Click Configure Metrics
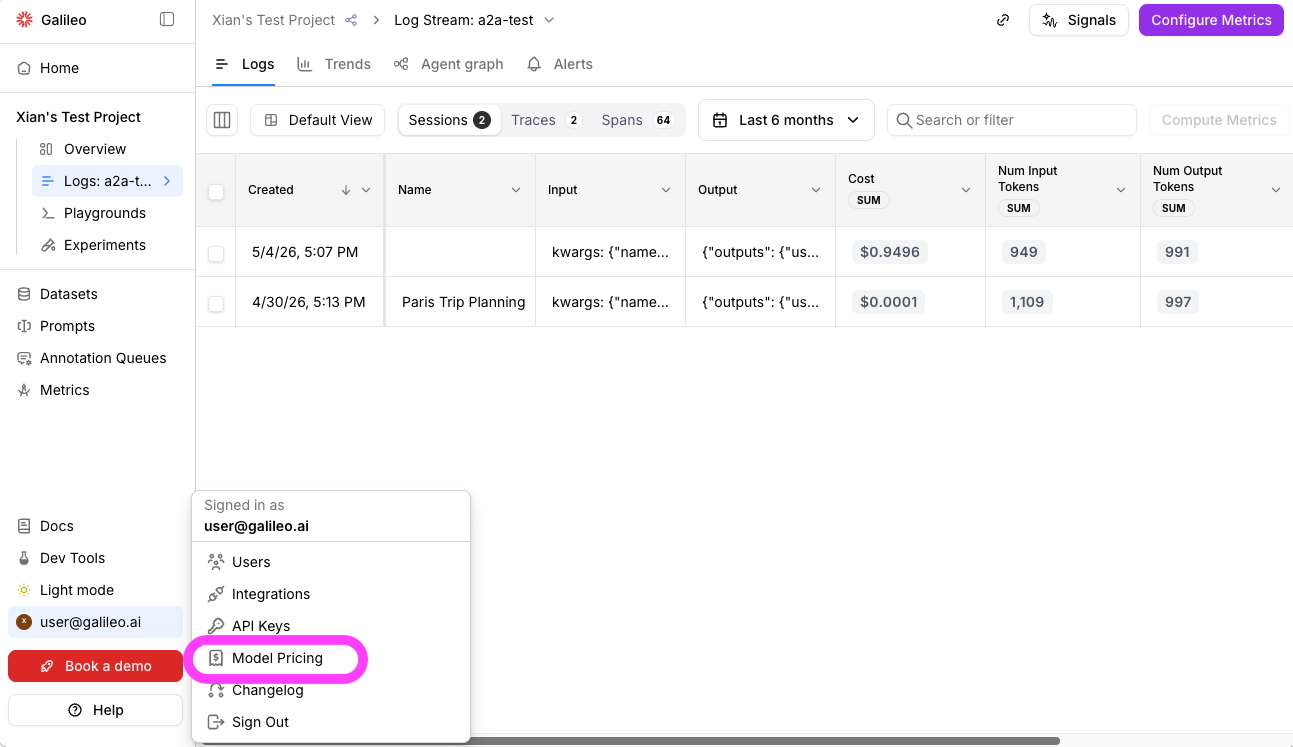This screenshot has height=747, width=1293. (x=1211, y=20)
